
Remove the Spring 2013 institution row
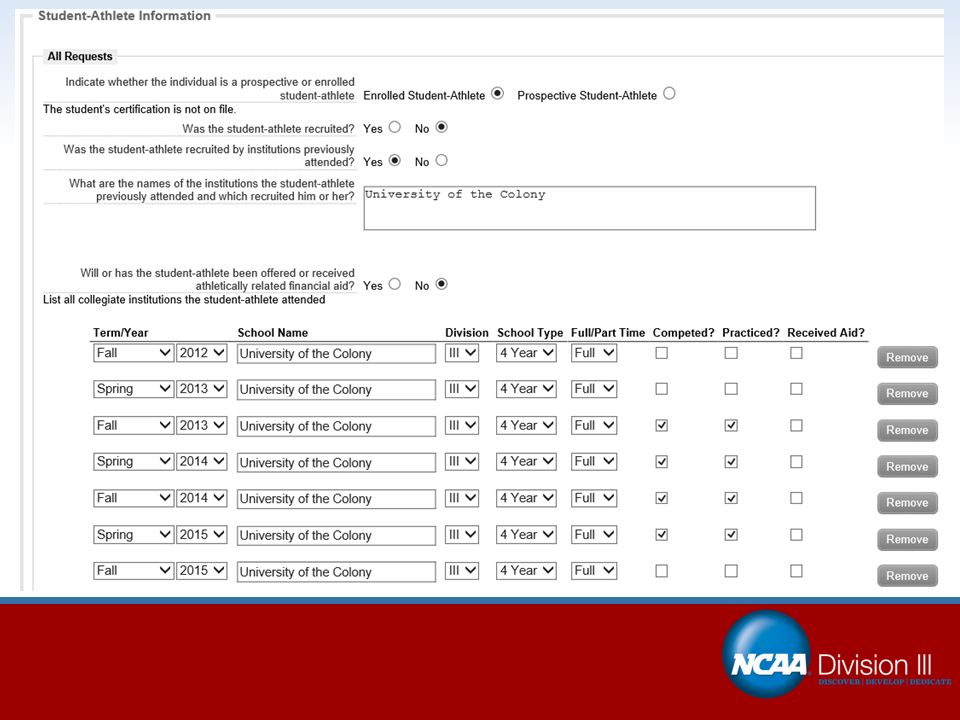(907, 393)
